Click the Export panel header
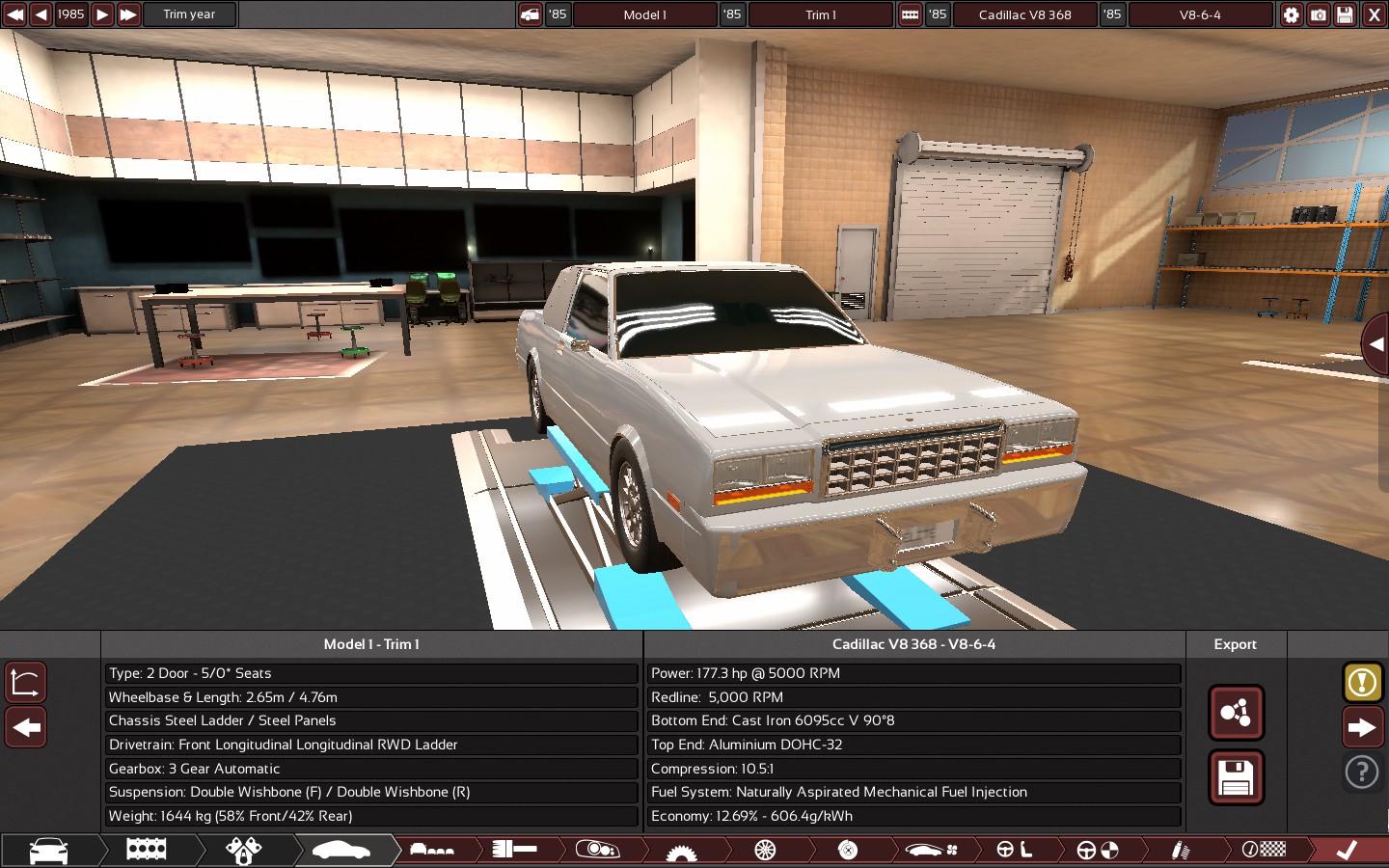 1236,644
